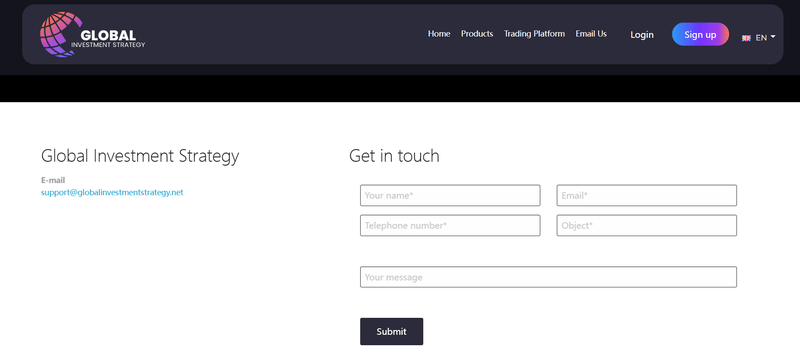Focus the Email input field

click(646, 195)
